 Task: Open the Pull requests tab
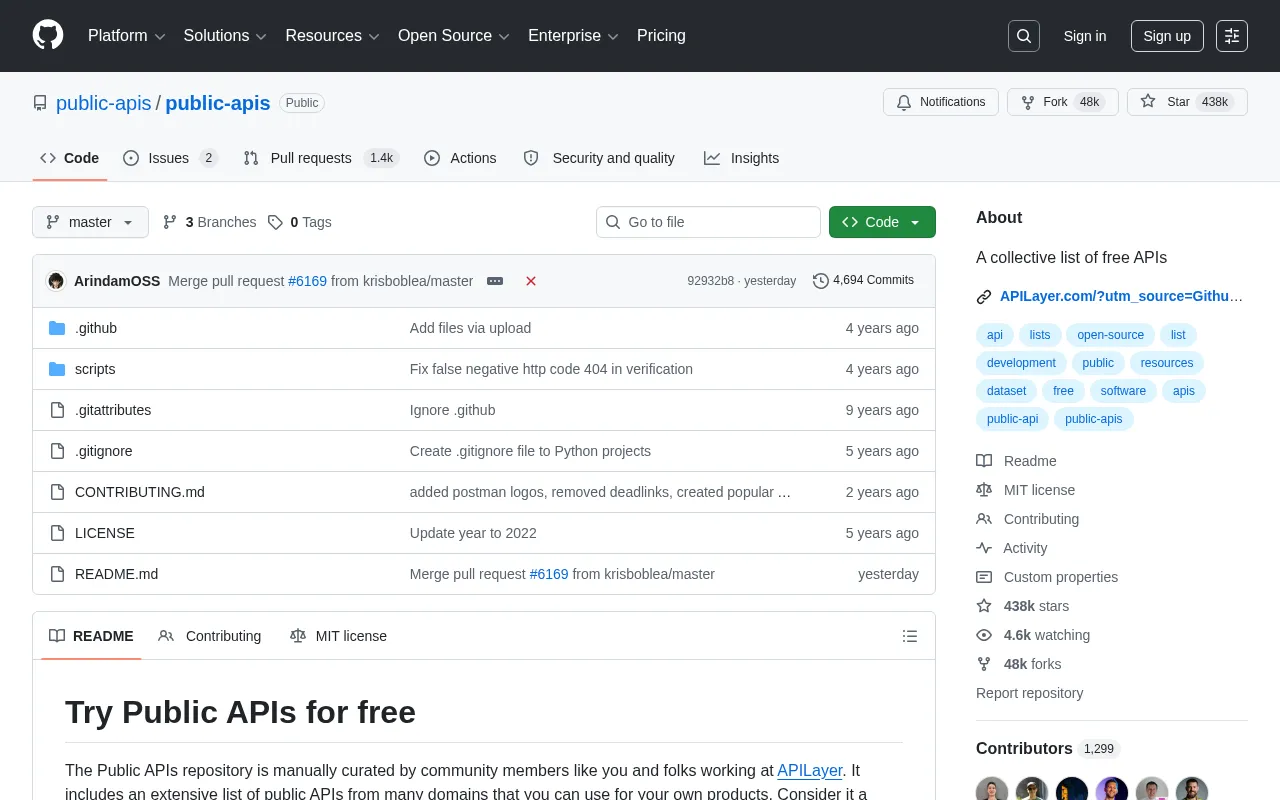click(x=321, y=158)
